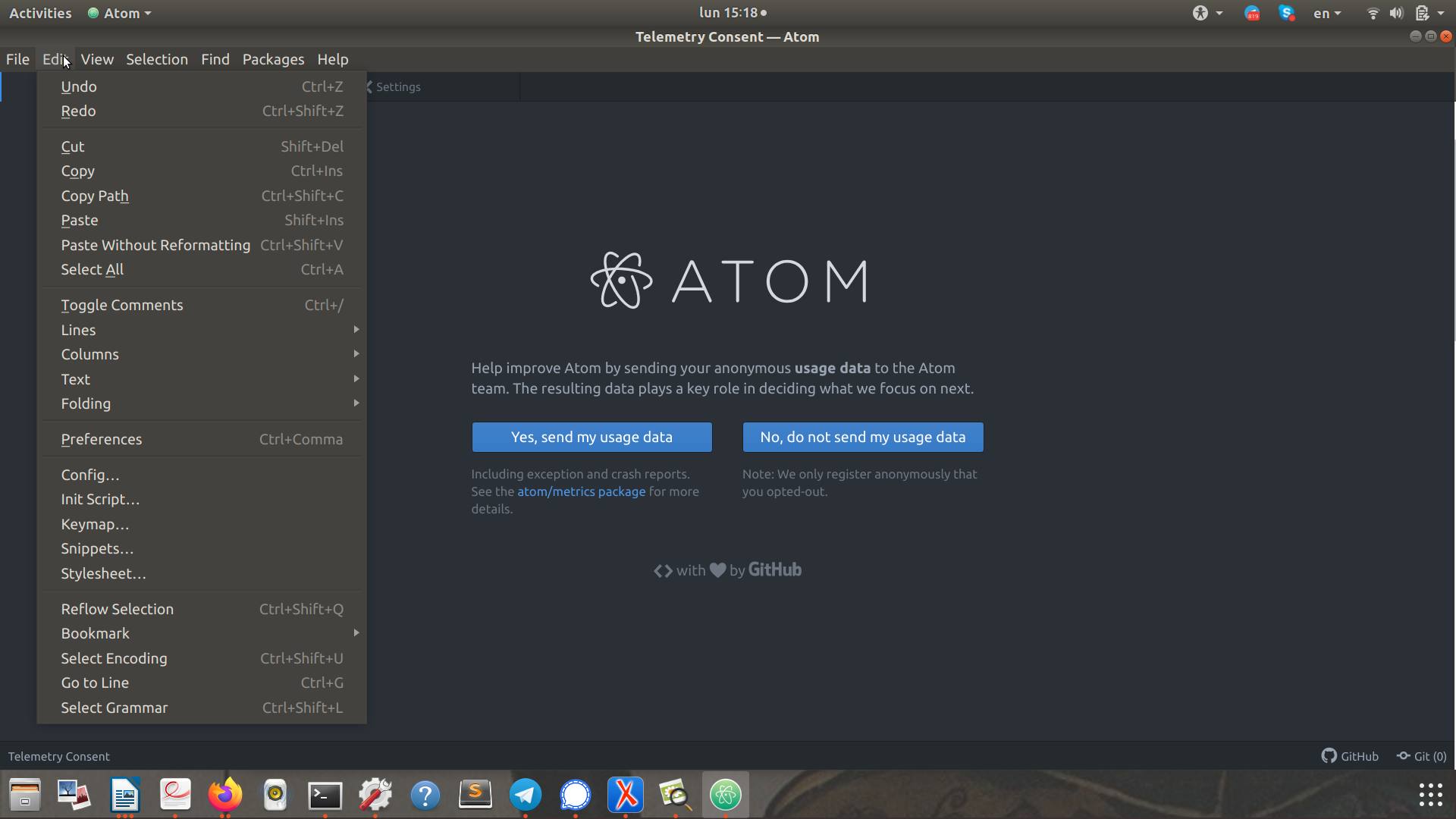Expand the Text submenu
Screen dimensions: 1456x819
click(202, 379)
